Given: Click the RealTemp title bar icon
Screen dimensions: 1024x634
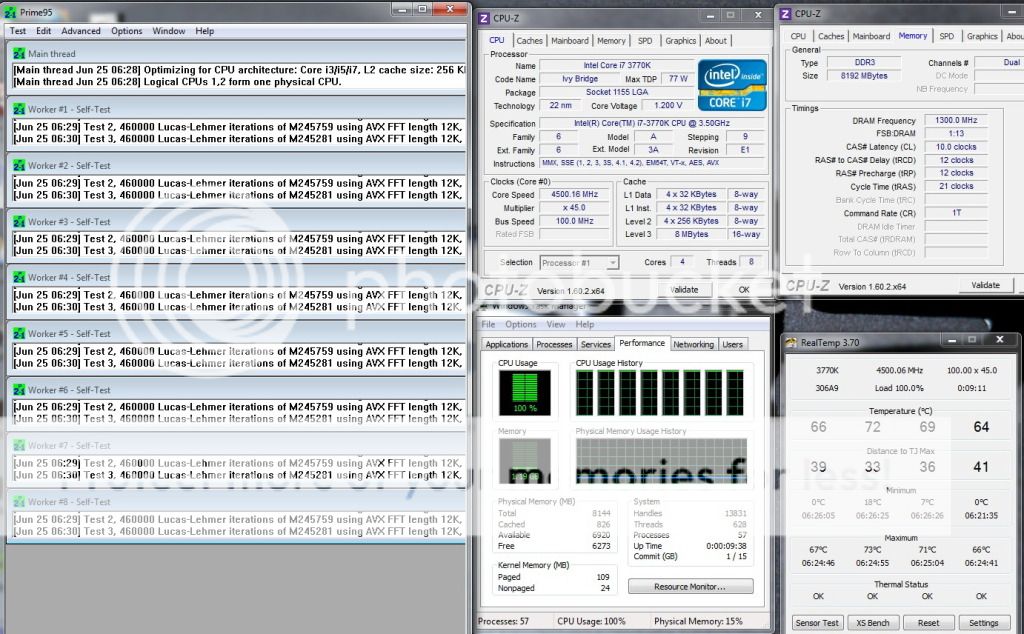Looking at the screenshot, I should [x=791, y=343].
